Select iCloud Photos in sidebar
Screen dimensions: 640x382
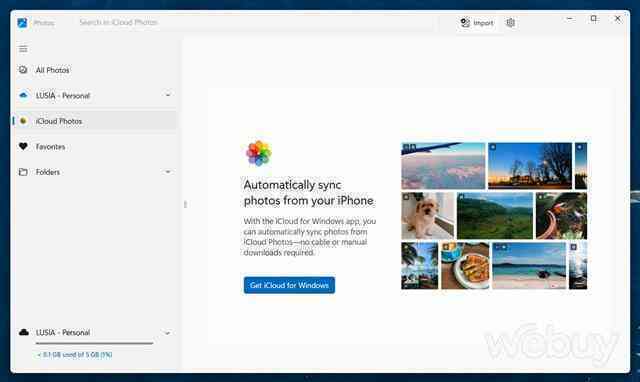pos(96,121)
